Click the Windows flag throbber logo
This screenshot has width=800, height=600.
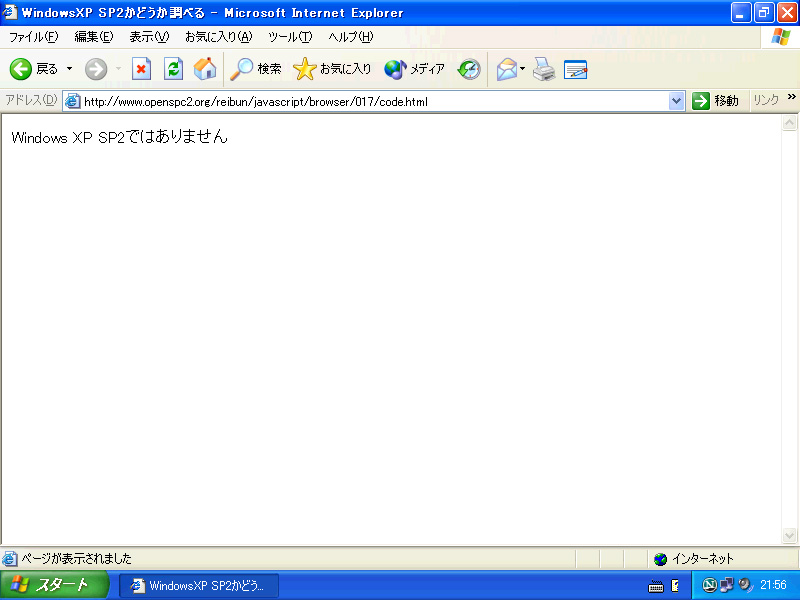click(x=781, y=37)
